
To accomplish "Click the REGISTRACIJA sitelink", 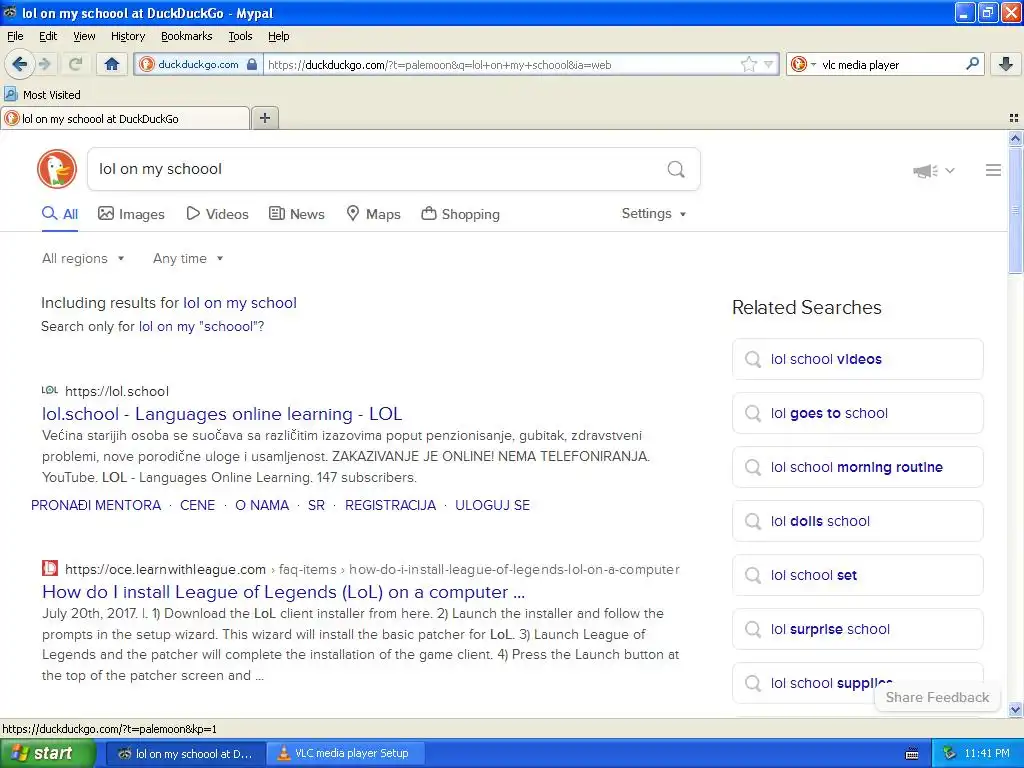I will [x=390, y=505].
